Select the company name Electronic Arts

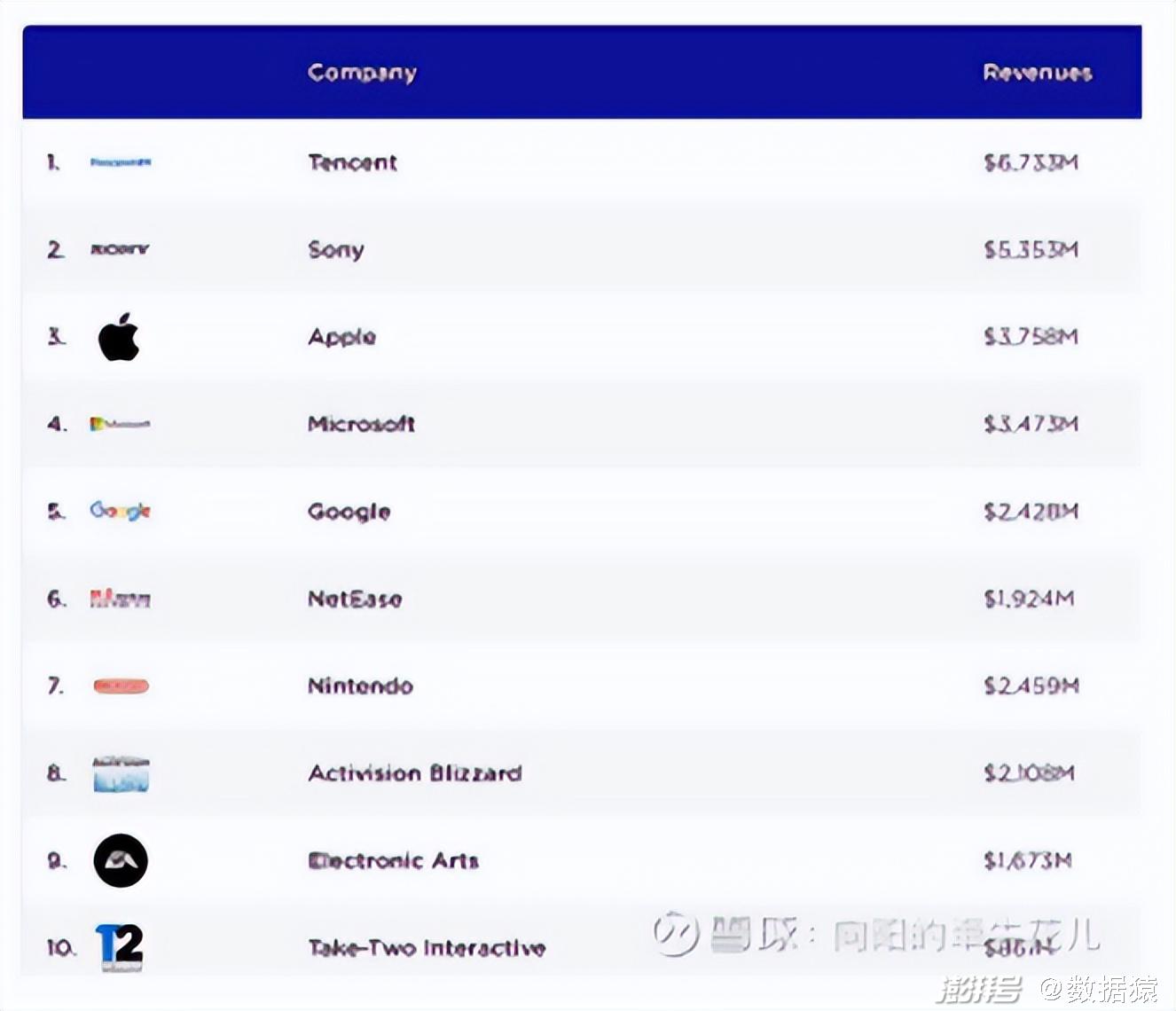393,860
